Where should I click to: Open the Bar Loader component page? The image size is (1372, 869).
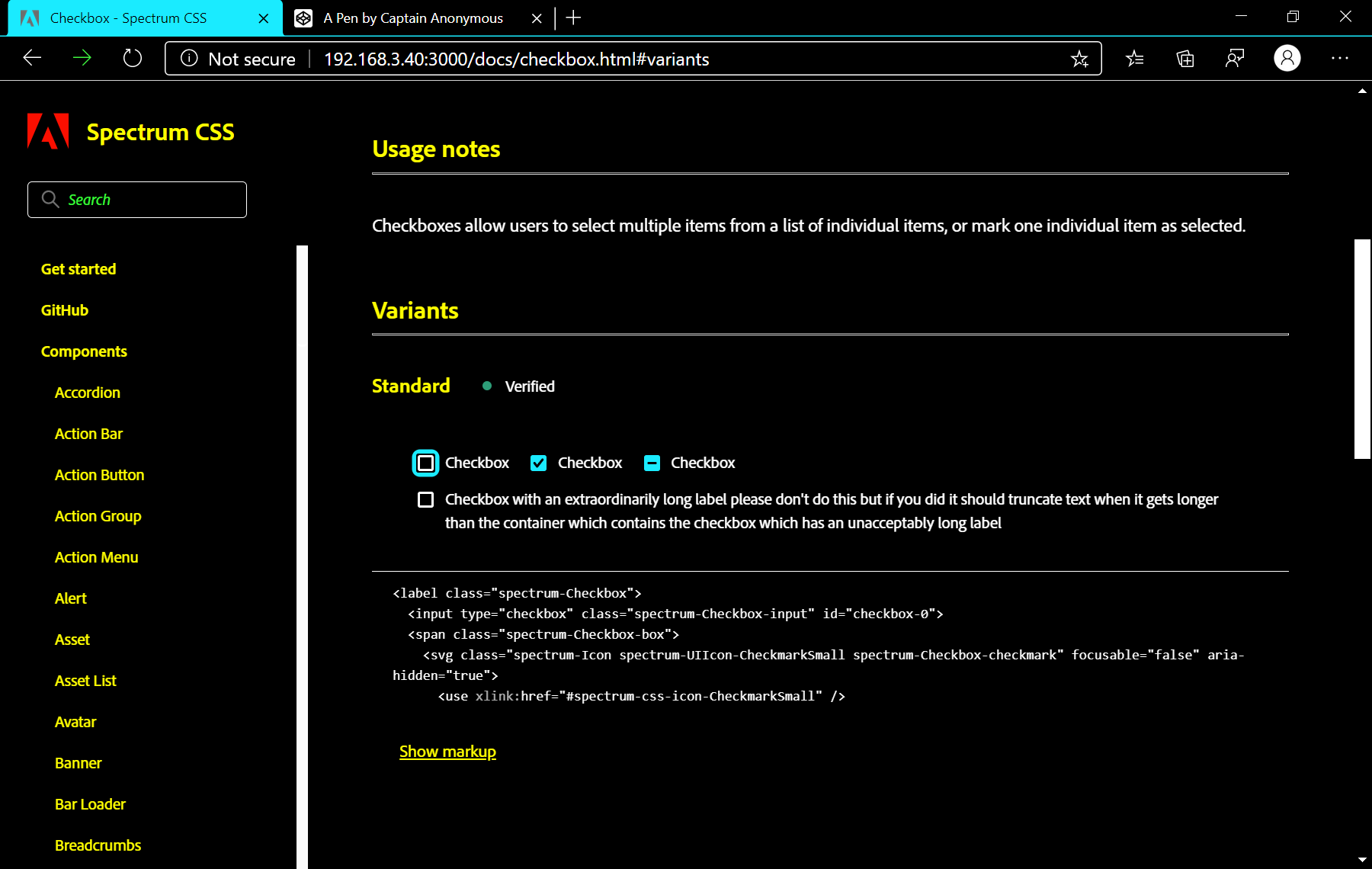click(x=90, y=804)
